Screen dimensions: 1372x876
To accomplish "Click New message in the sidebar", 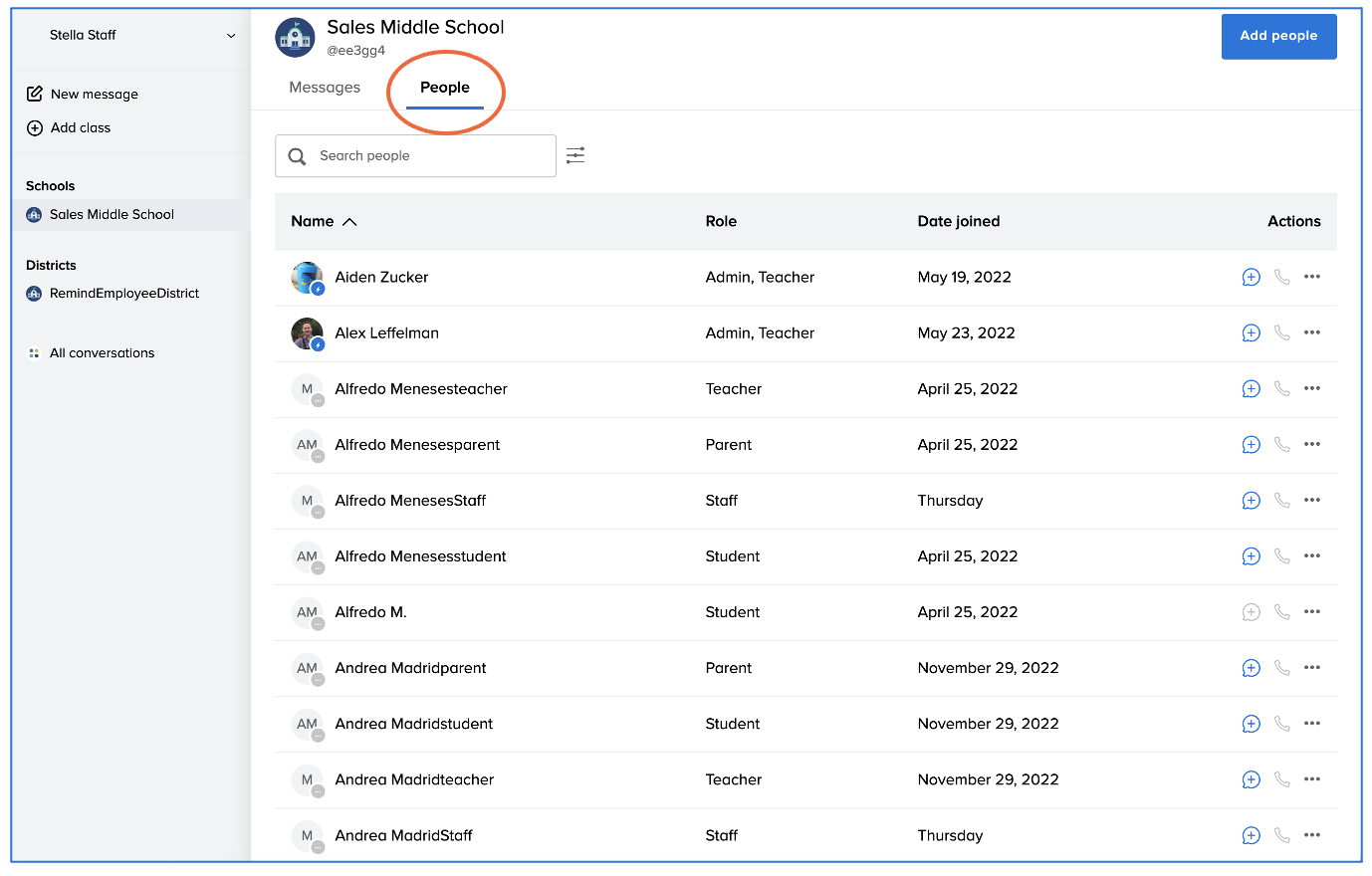I will pos(94,95).
